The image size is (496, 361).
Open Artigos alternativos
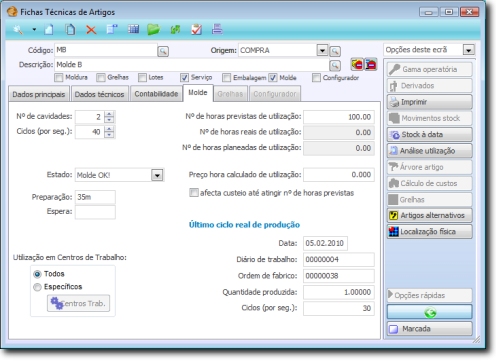coord(430,215)
